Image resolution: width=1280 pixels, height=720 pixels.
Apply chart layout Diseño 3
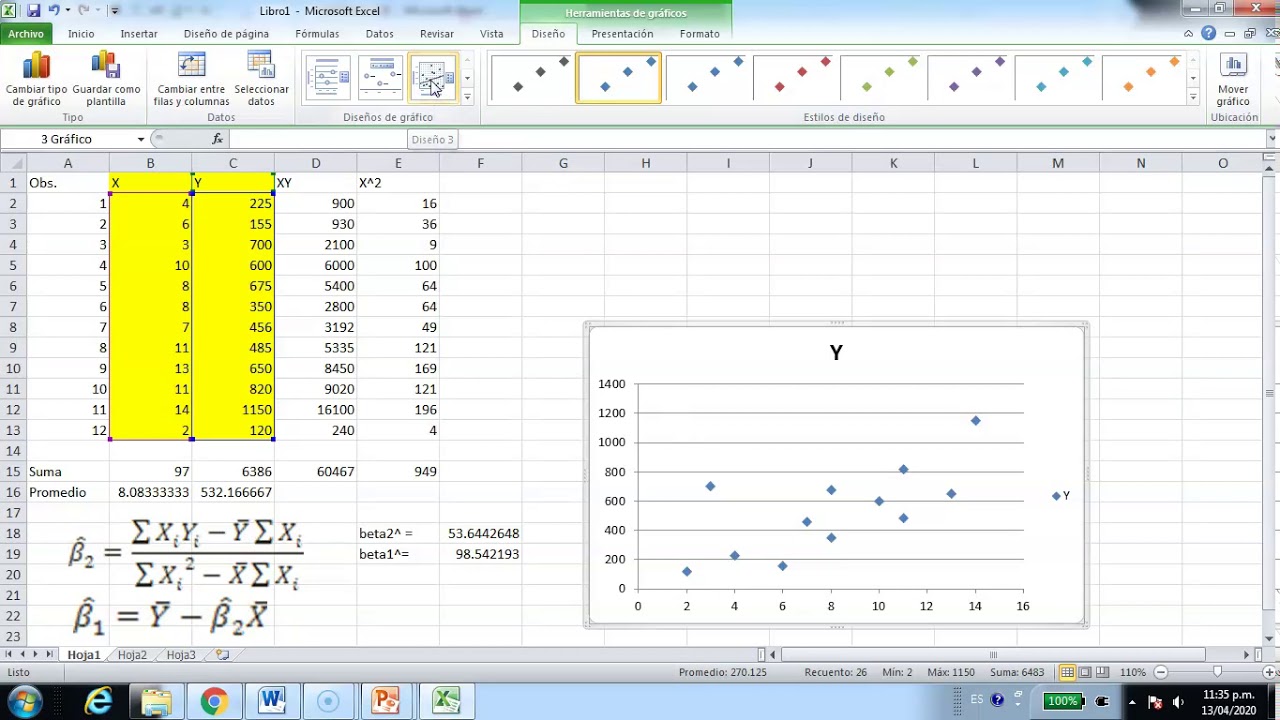click(432, 78)
